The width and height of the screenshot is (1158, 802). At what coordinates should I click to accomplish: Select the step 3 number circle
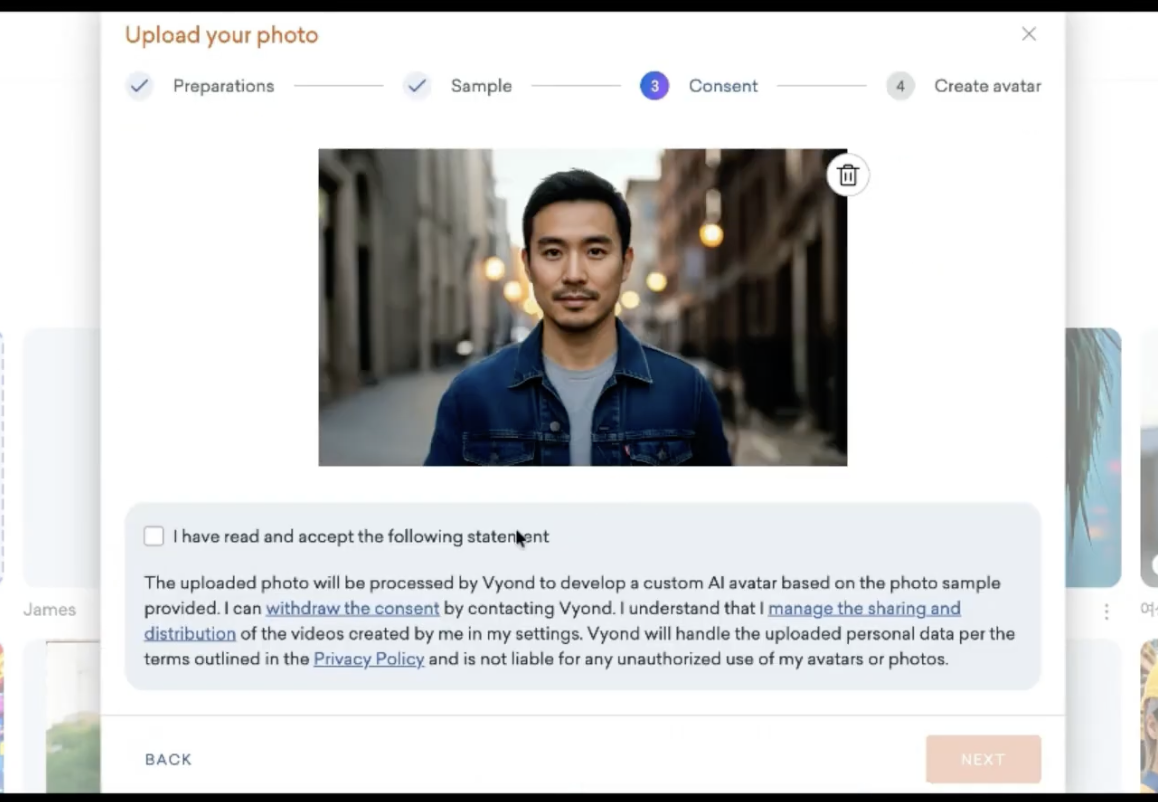654,86
